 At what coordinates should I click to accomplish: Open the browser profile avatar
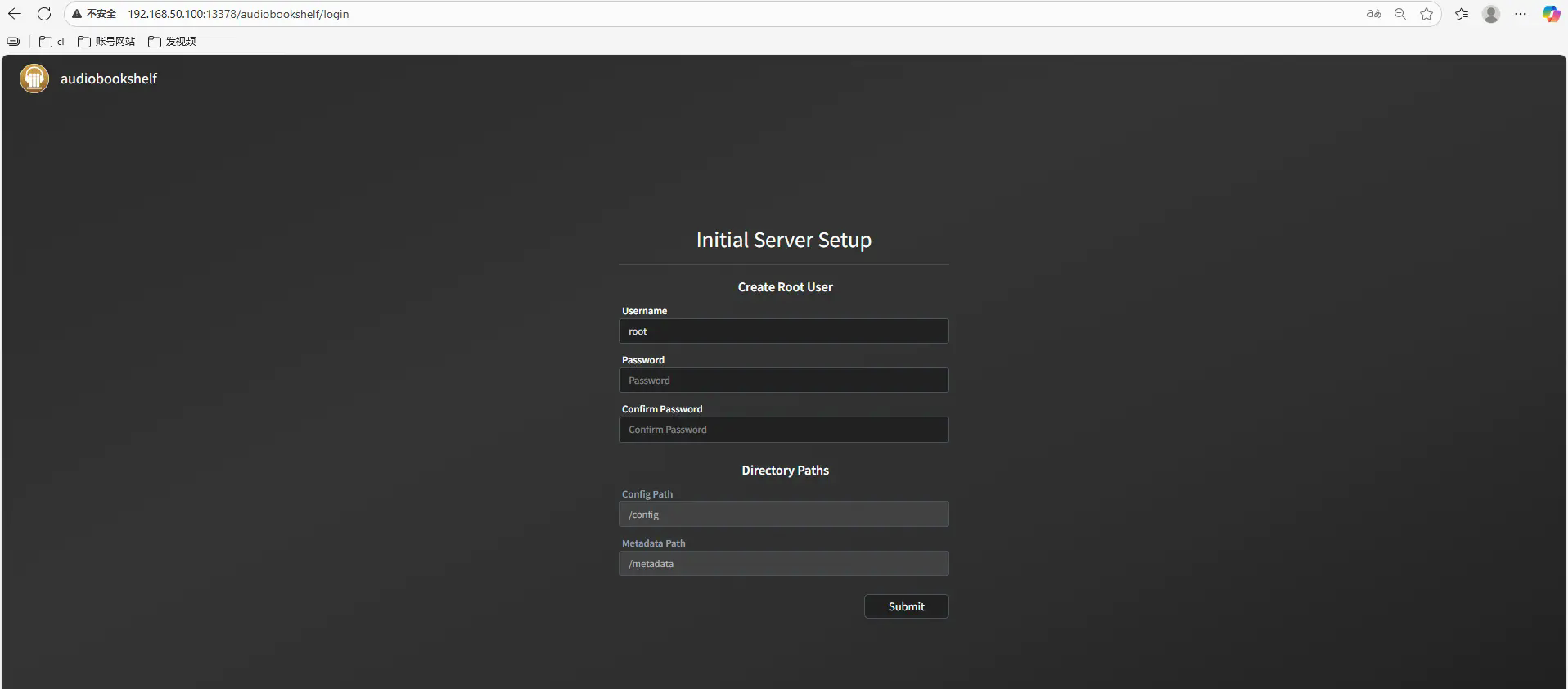tap(1491, 14)
